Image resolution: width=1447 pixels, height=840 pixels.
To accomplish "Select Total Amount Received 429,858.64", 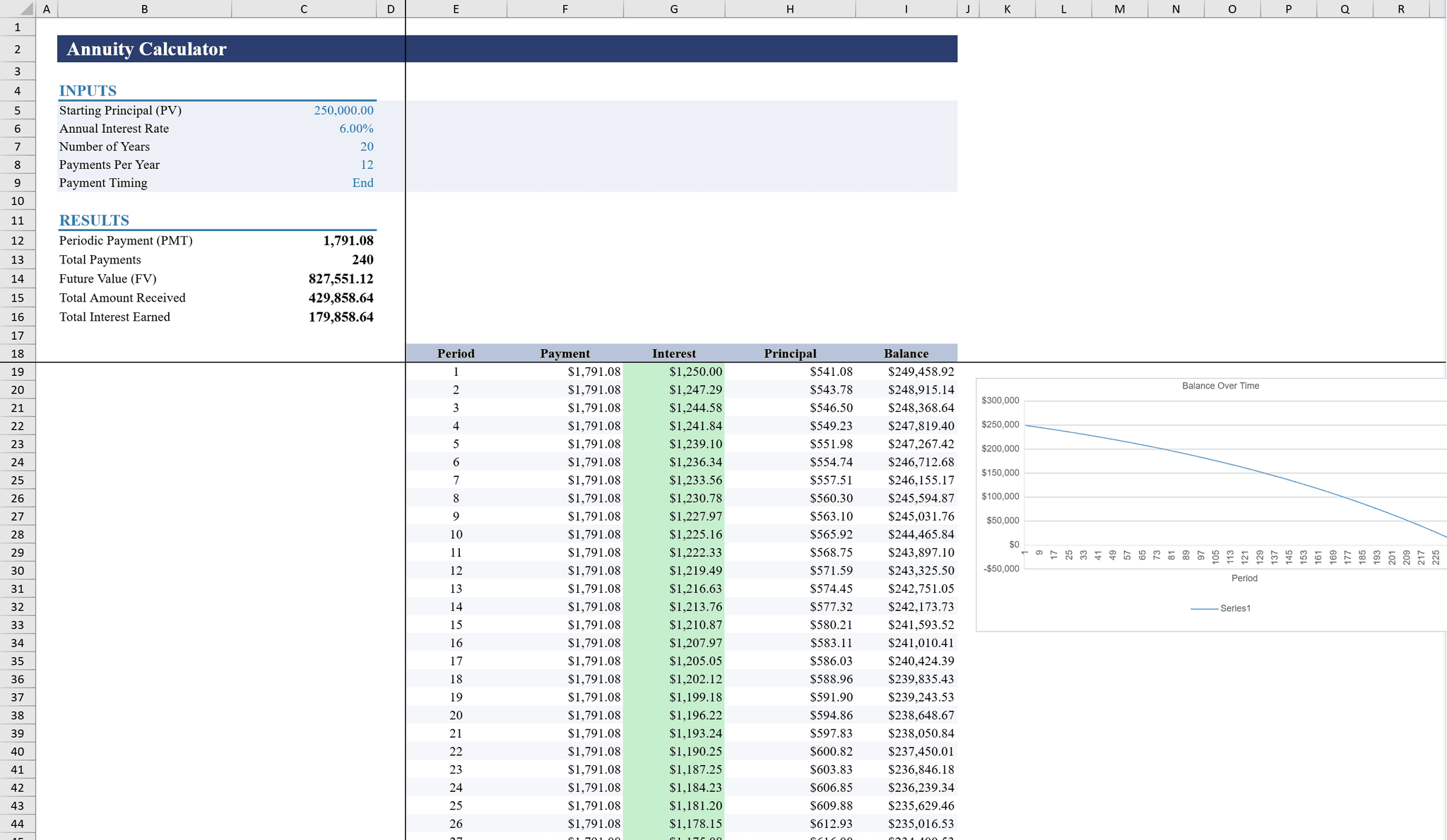I will coord(304,297).
